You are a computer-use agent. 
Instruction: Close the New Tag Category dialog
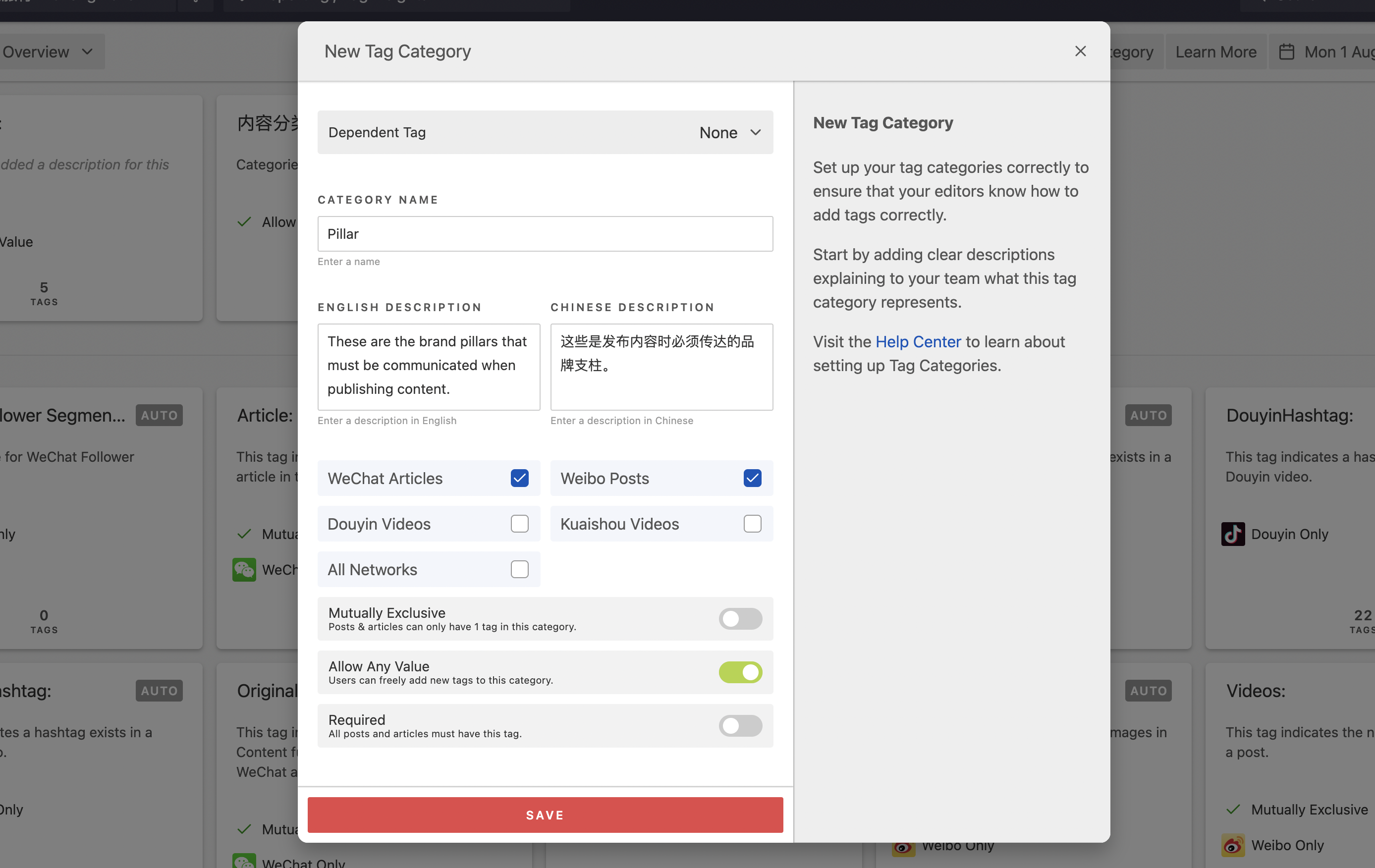coord(1080,52)
